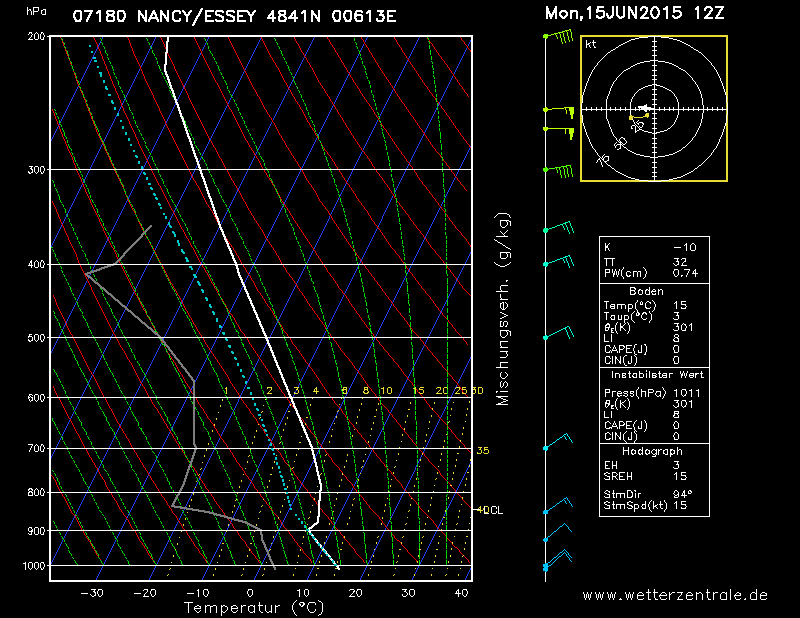Viewport: 800px width, 618px height.
Task: Click the 'Mischungsverh. (g/kg)' axis label
Action: tap(503, 309)
